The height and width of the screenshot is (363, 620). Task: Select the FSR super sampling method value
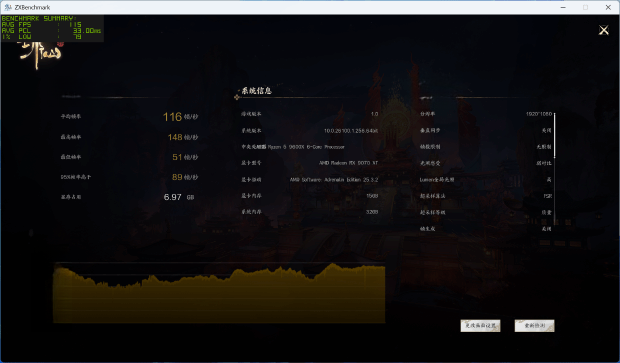pyautogui.click(x=548, y=196)
